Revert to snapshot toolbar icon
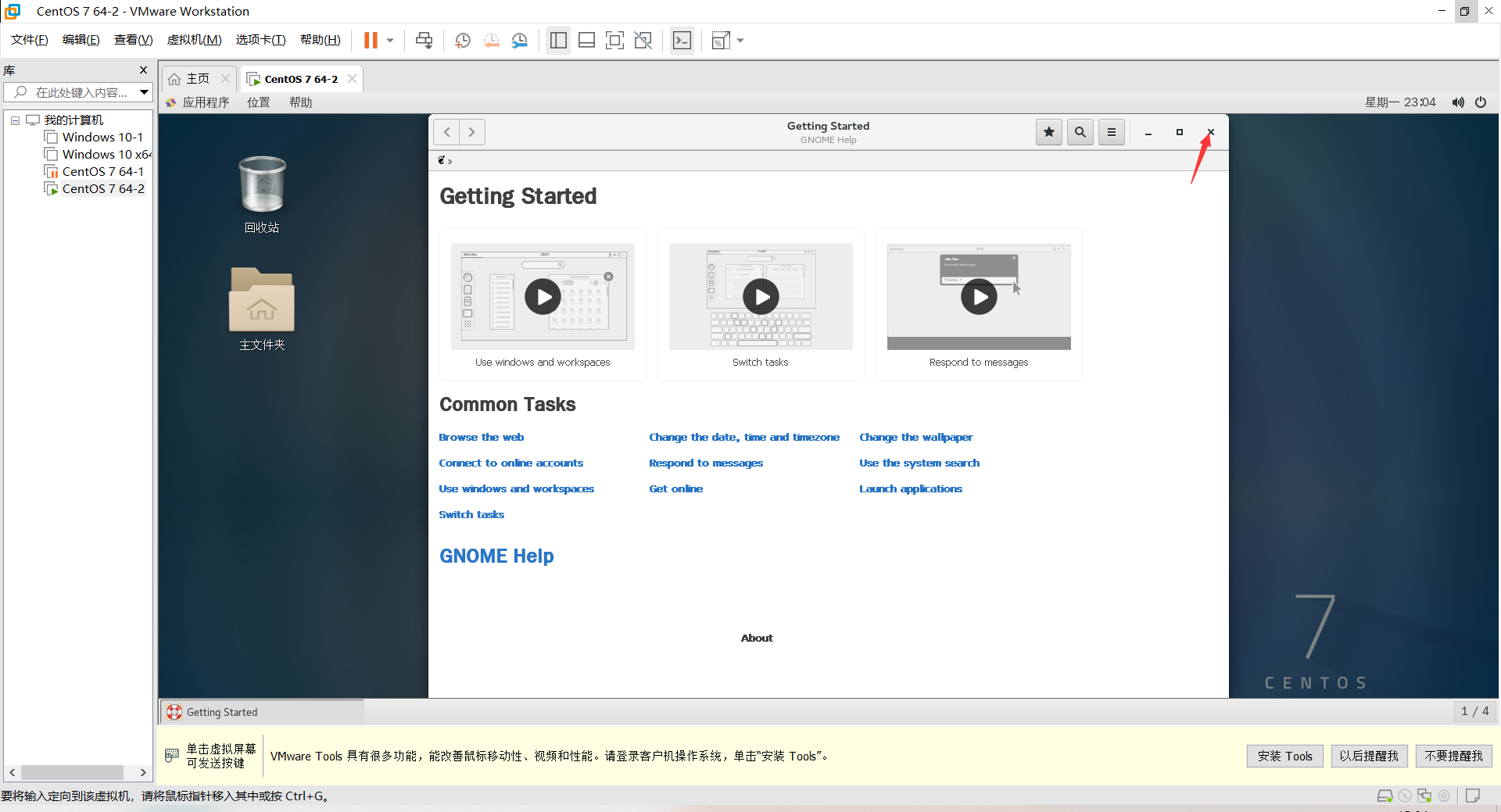Screen dimensions: 1501x812 click(x=492, y=41)
